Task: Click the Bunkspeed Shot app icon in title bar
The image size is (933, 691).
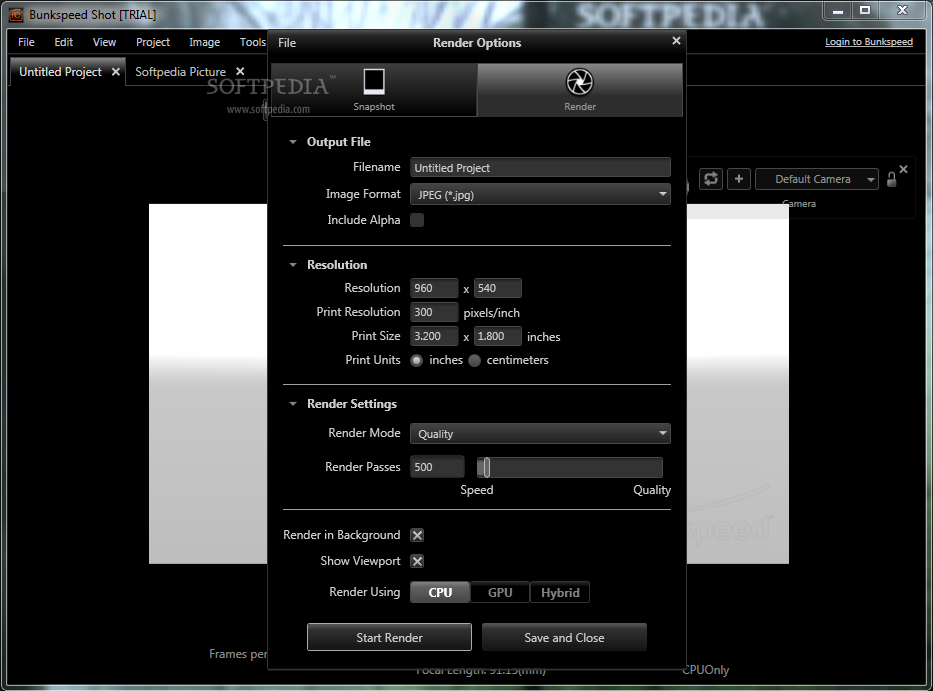Action: (x=15, y=15)
